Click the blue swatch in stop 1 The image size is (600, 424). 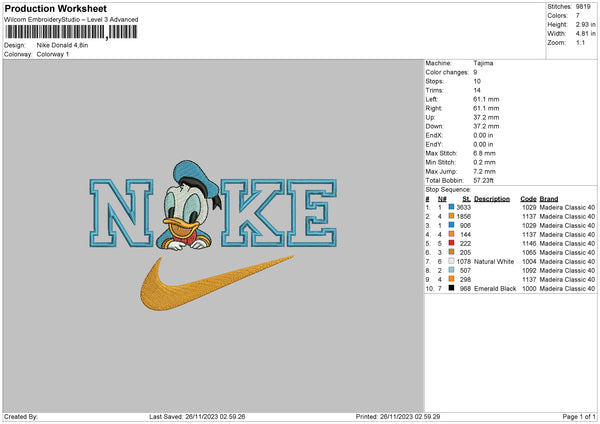pyautogui.click(x=451, y=206)
